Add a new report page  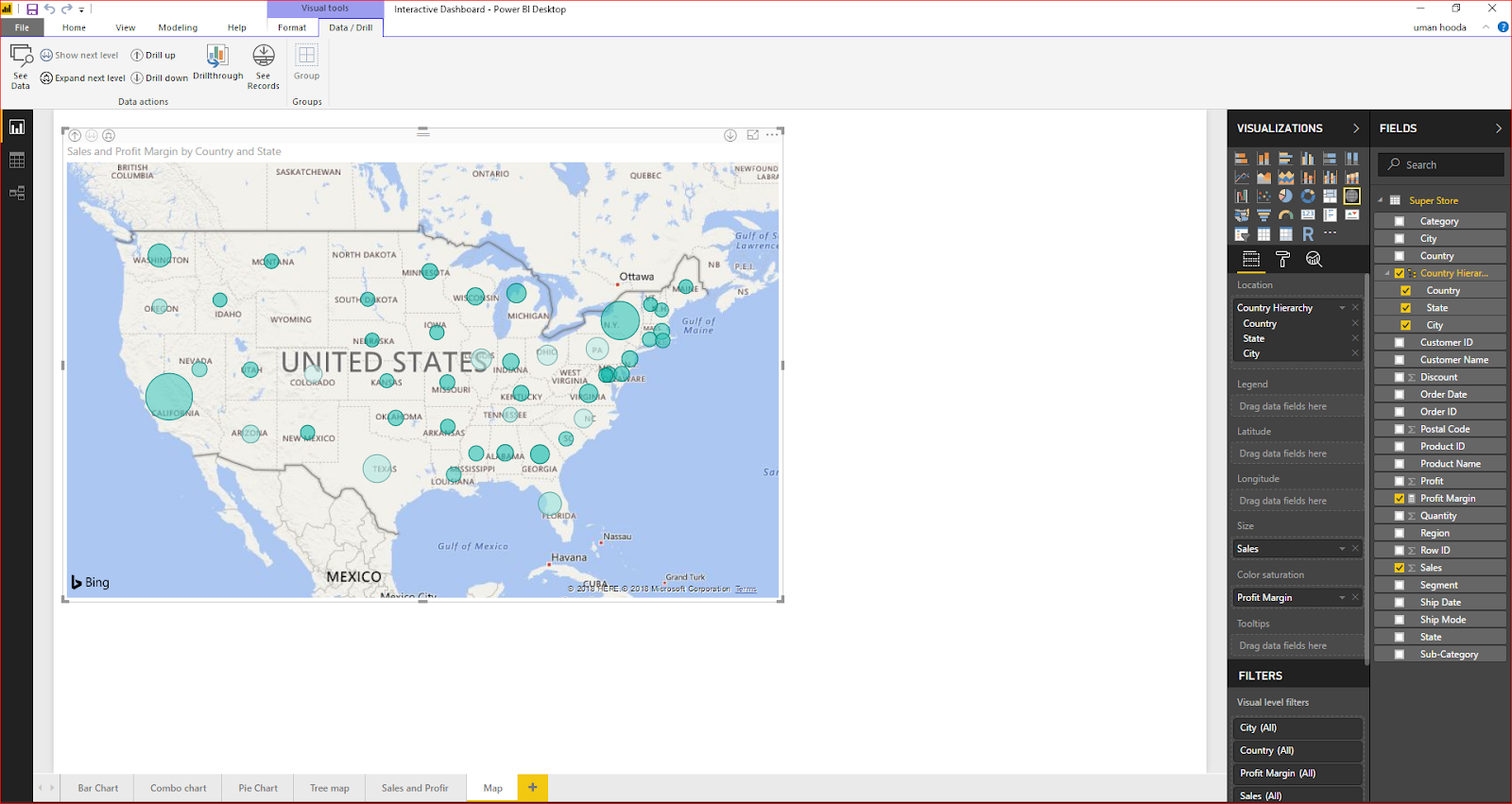(x=533, y=787)
